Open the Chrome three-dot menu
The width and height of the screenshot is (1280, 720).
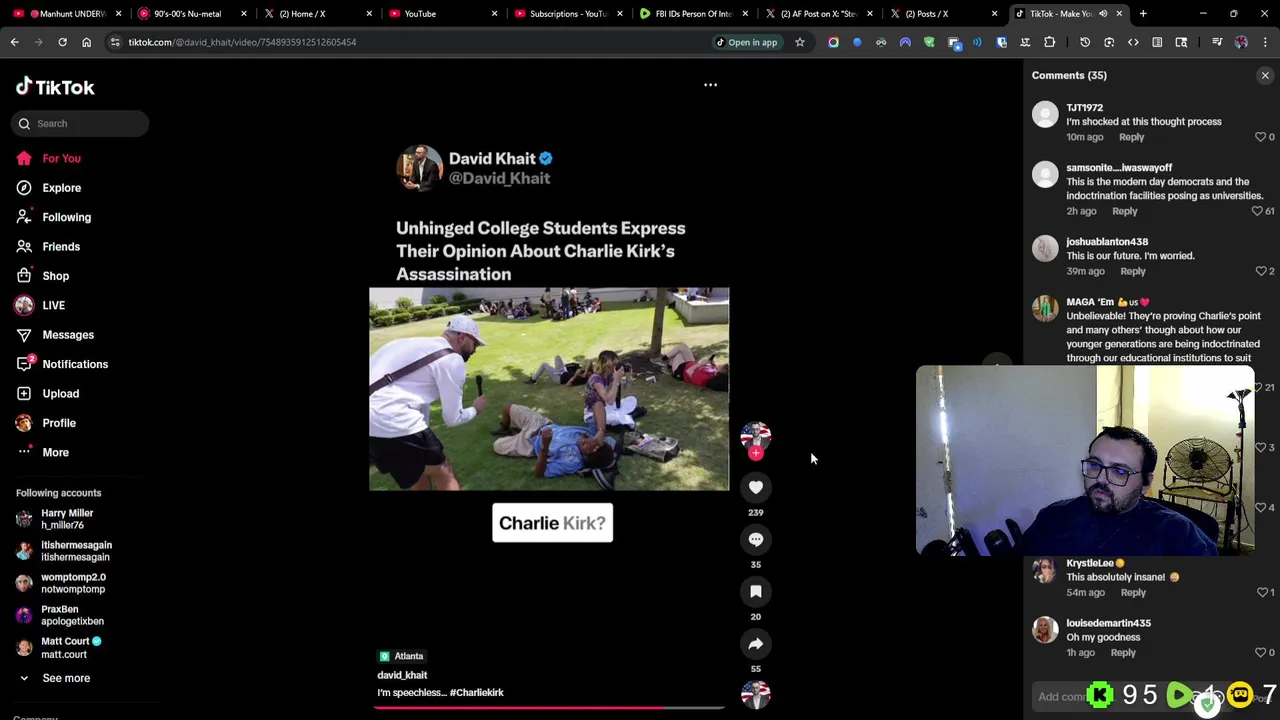1265,42
